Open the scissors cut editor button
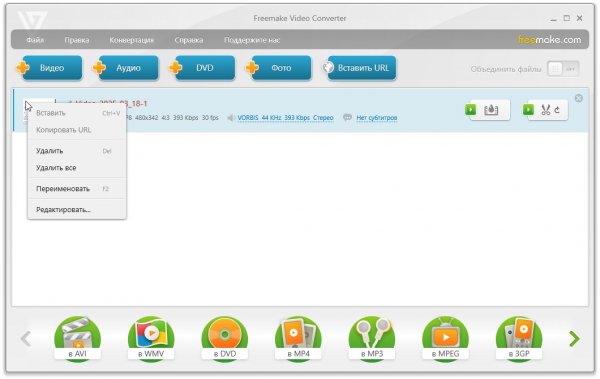The image size is (600, 379). coord(550,110)
